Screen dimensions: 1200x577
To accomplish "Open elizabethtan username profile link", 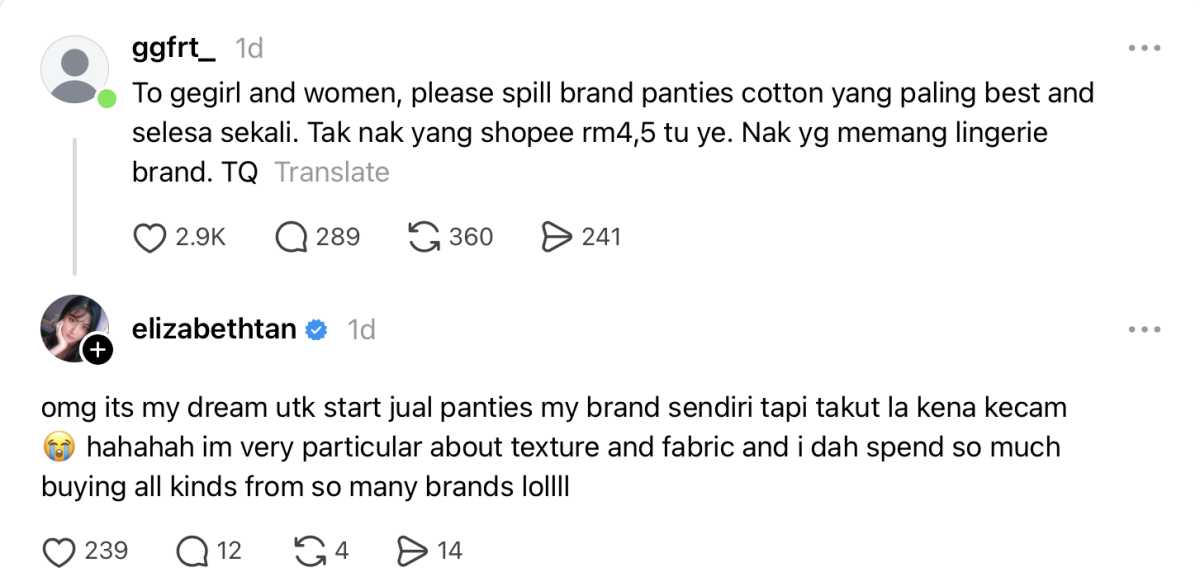I will tap(214, 329).
